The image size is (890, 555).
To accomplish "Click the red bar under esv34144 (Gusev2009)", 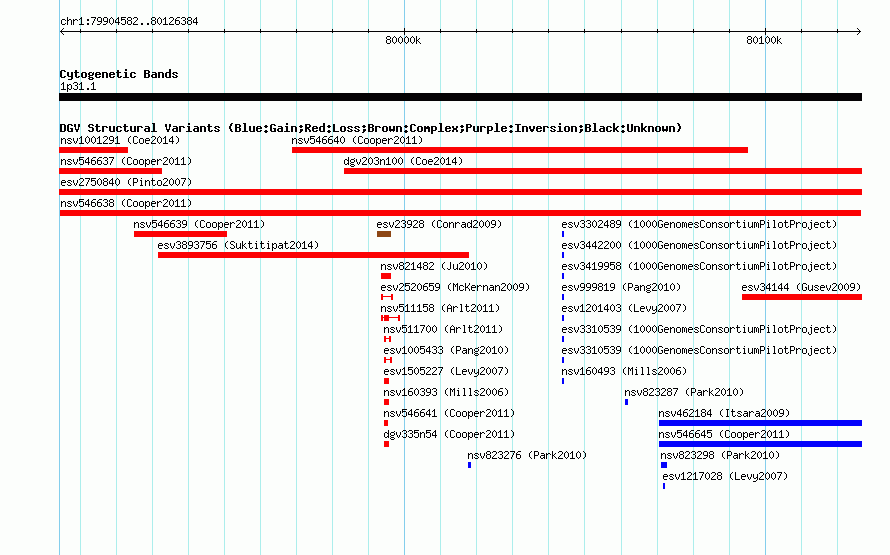I will click(x=801, y=297).
